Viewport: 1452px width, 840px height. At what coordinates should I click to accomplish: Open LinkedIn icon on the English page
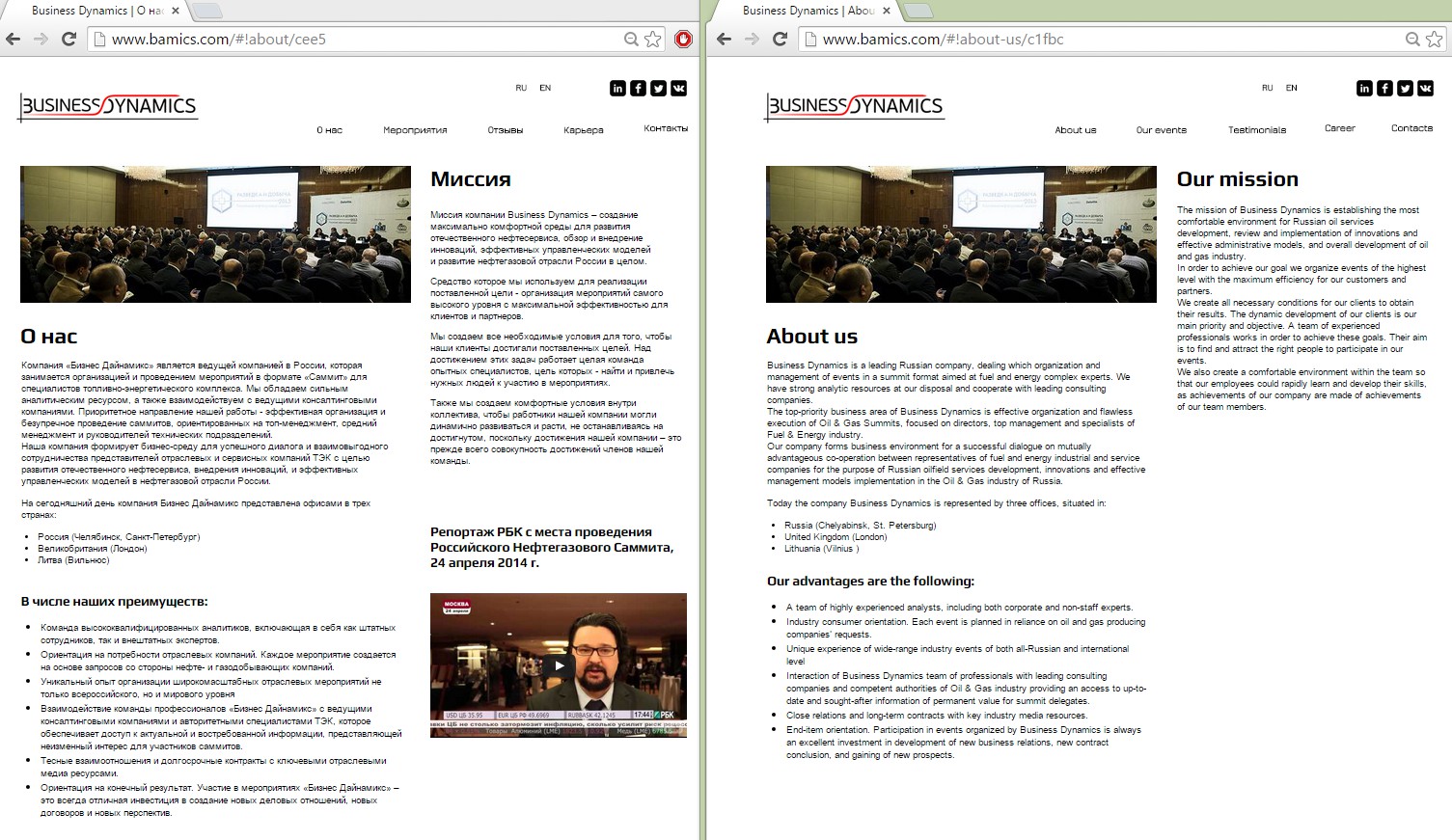tap(1364, 88)
